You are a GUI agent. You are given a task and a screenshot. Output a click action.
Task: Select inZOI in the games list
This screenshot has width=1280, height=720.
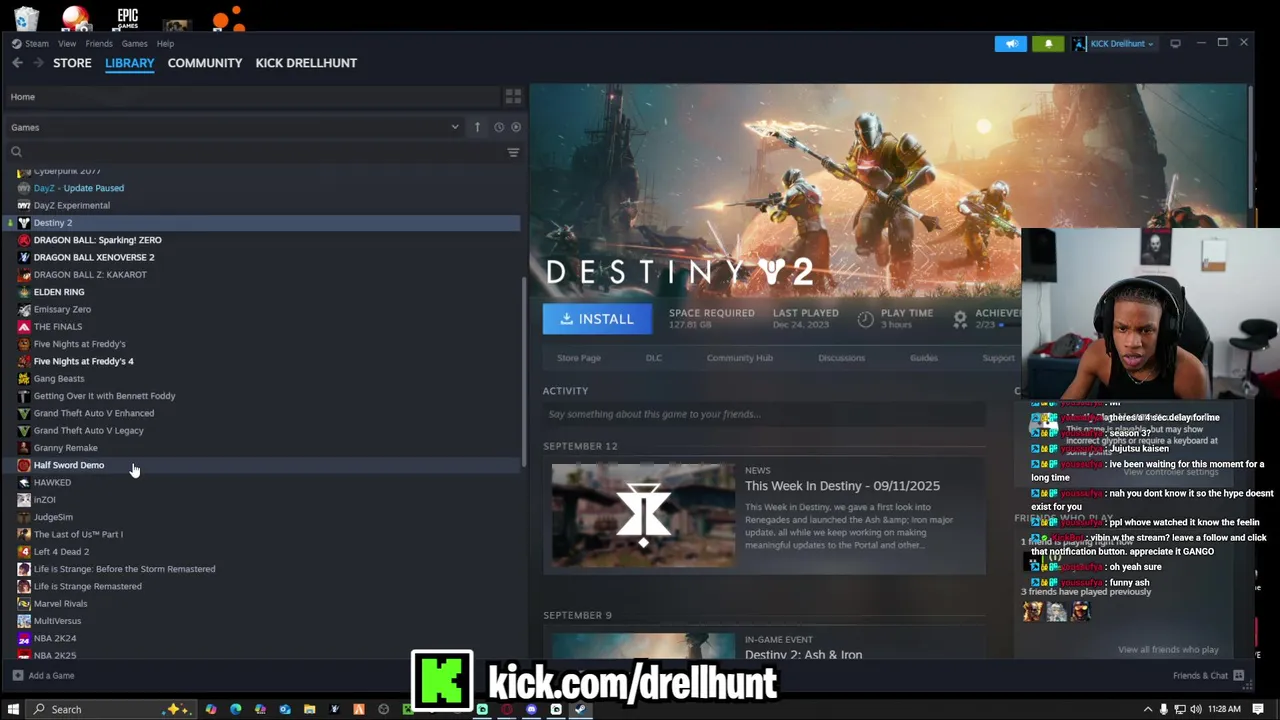[44, 500]
